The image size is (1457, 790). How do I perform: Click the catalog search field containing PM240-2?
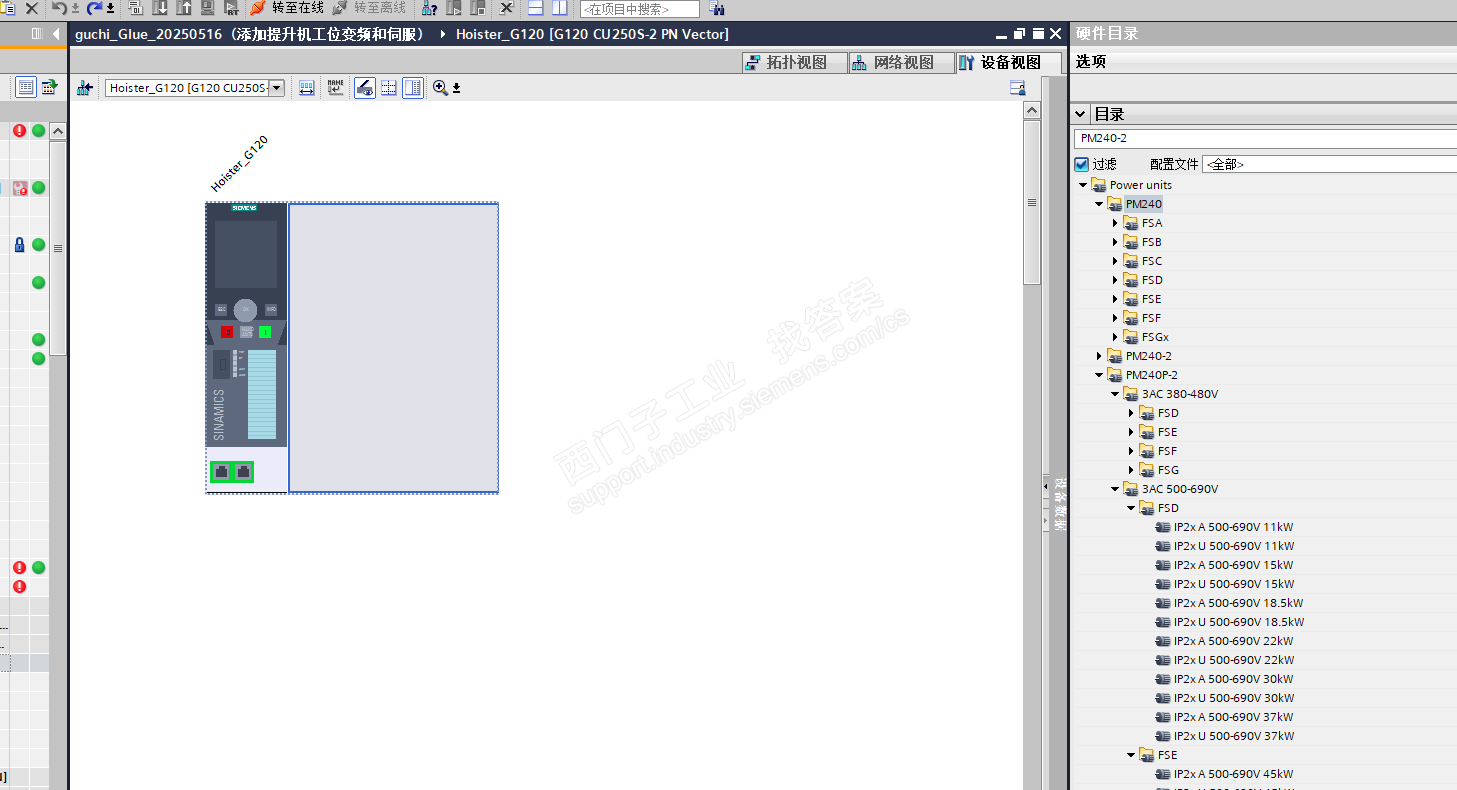1265,138
